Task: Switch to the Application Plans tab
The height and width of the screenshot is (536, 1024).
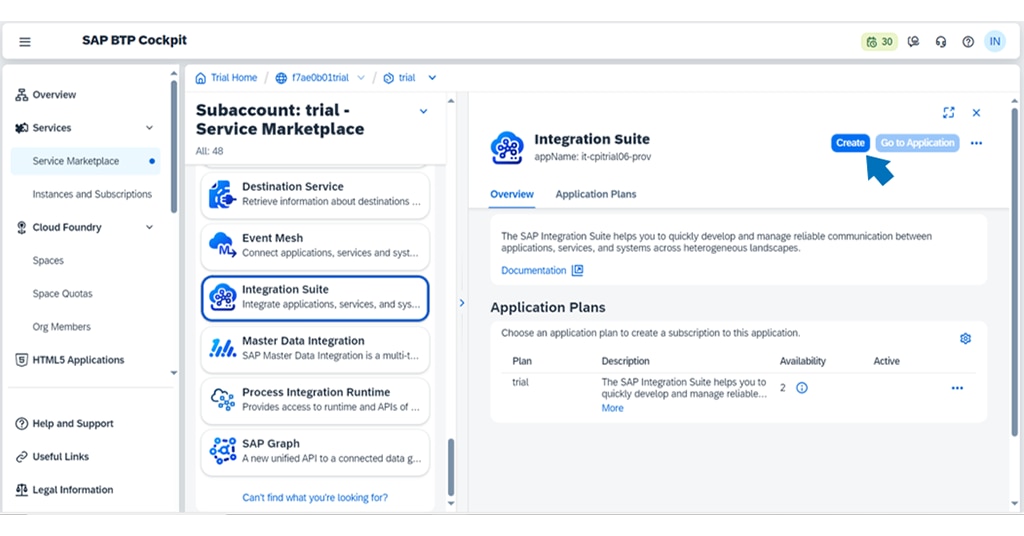Action: pos(596,194)
